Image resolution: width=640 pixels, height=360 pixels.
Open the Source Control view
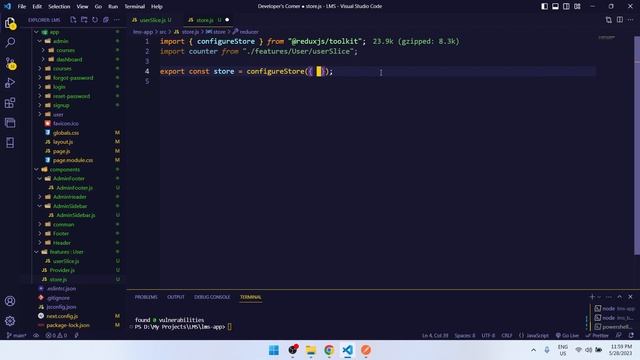10,63
